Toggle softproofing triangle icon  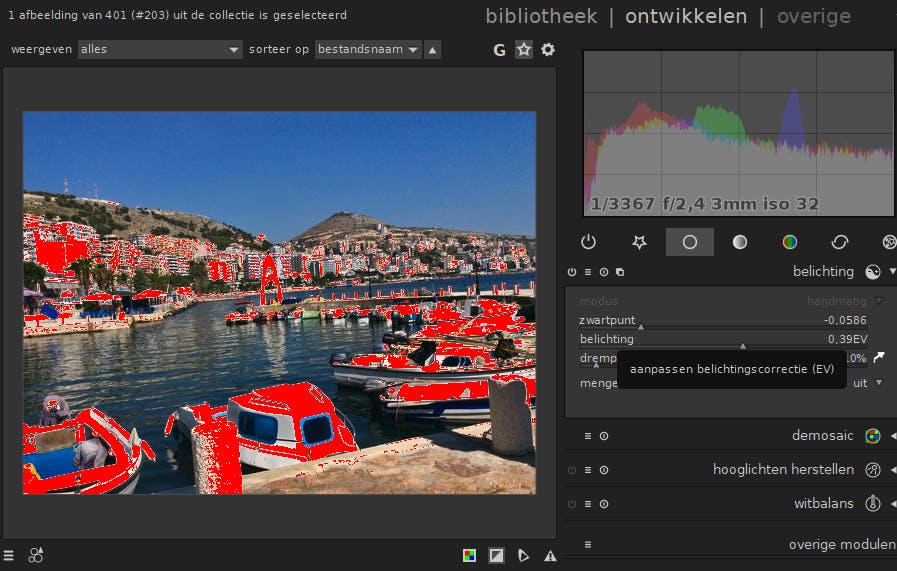523,556
